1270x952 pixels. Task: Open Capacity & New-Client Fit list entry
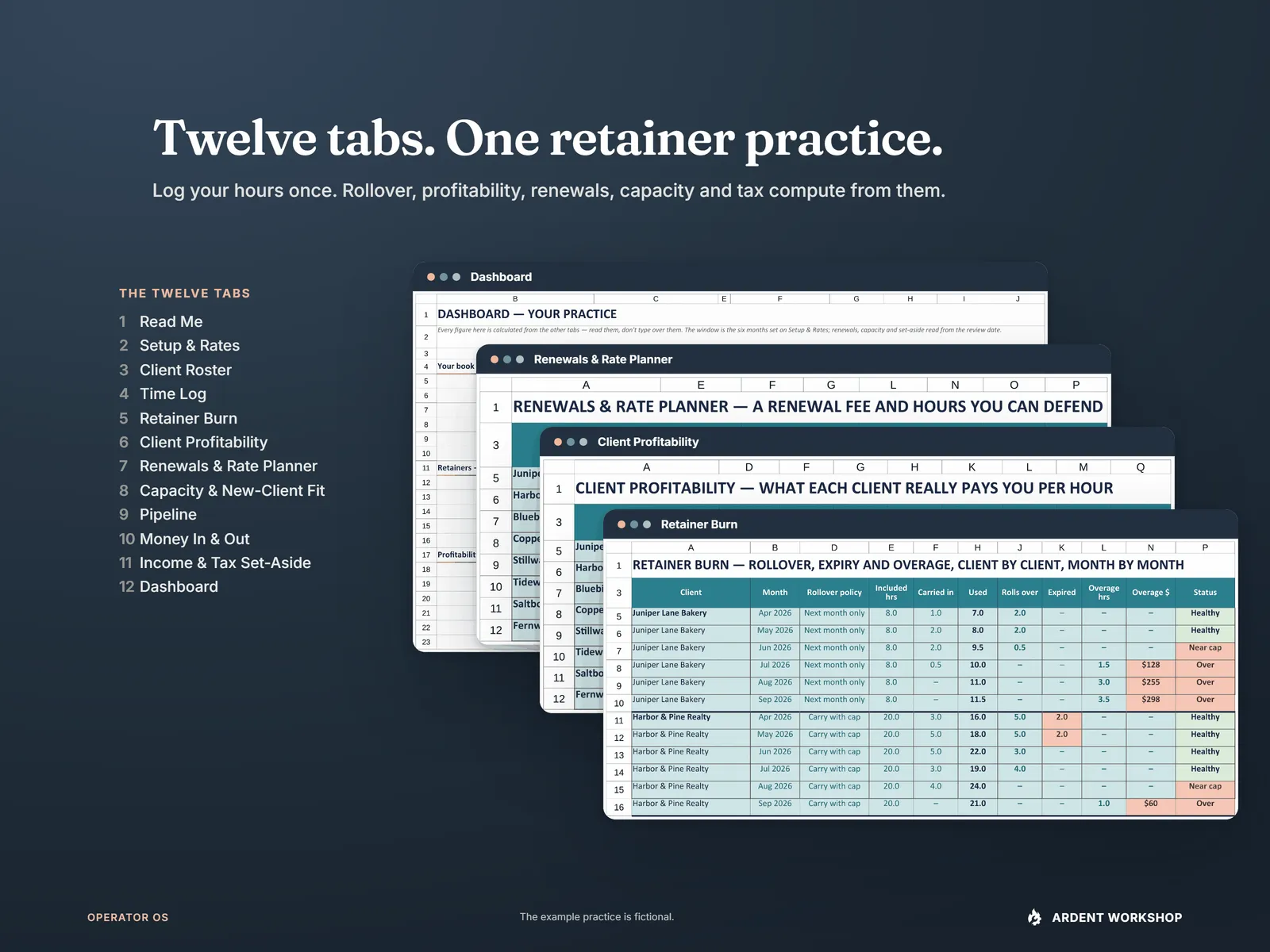[x=232, y=490]
